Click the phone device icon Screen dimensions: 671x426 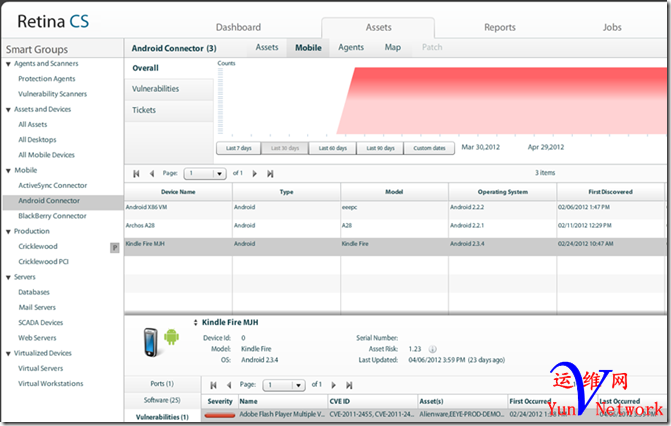148,341
